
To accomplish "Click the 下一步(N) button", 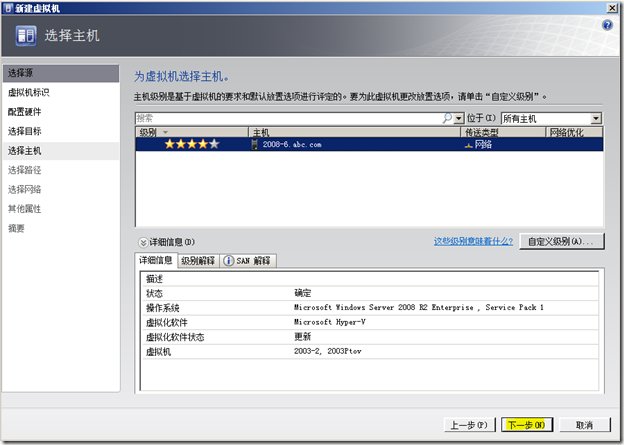I will (527, 425).
